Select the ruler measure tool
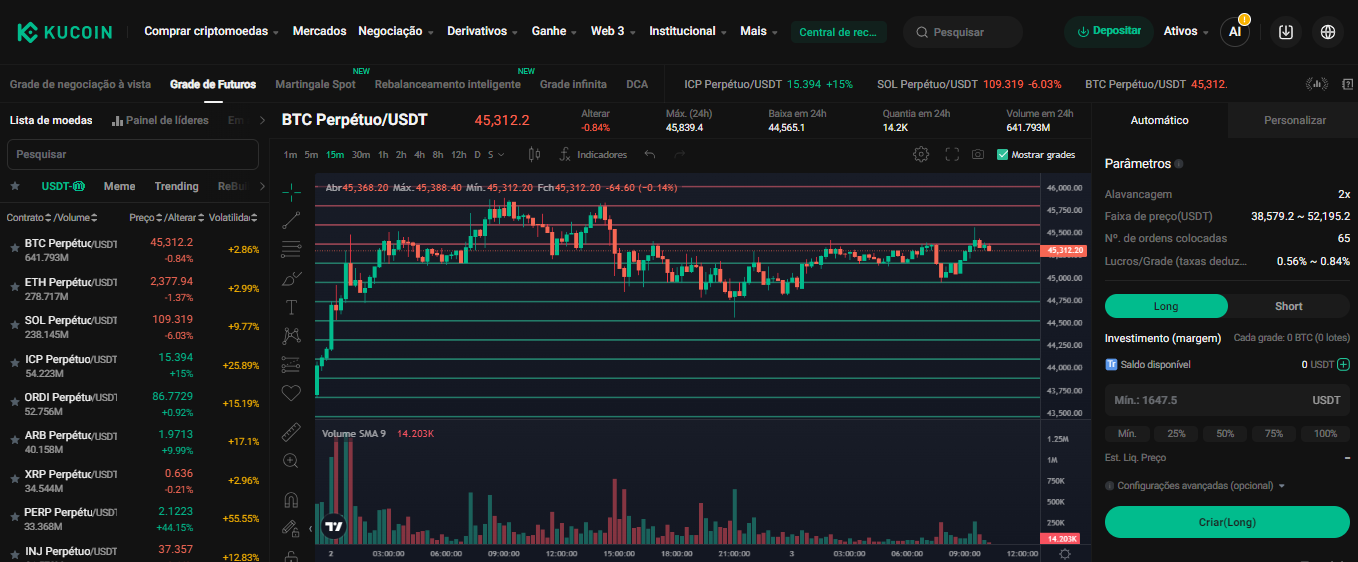 click(x=291, y=432)
